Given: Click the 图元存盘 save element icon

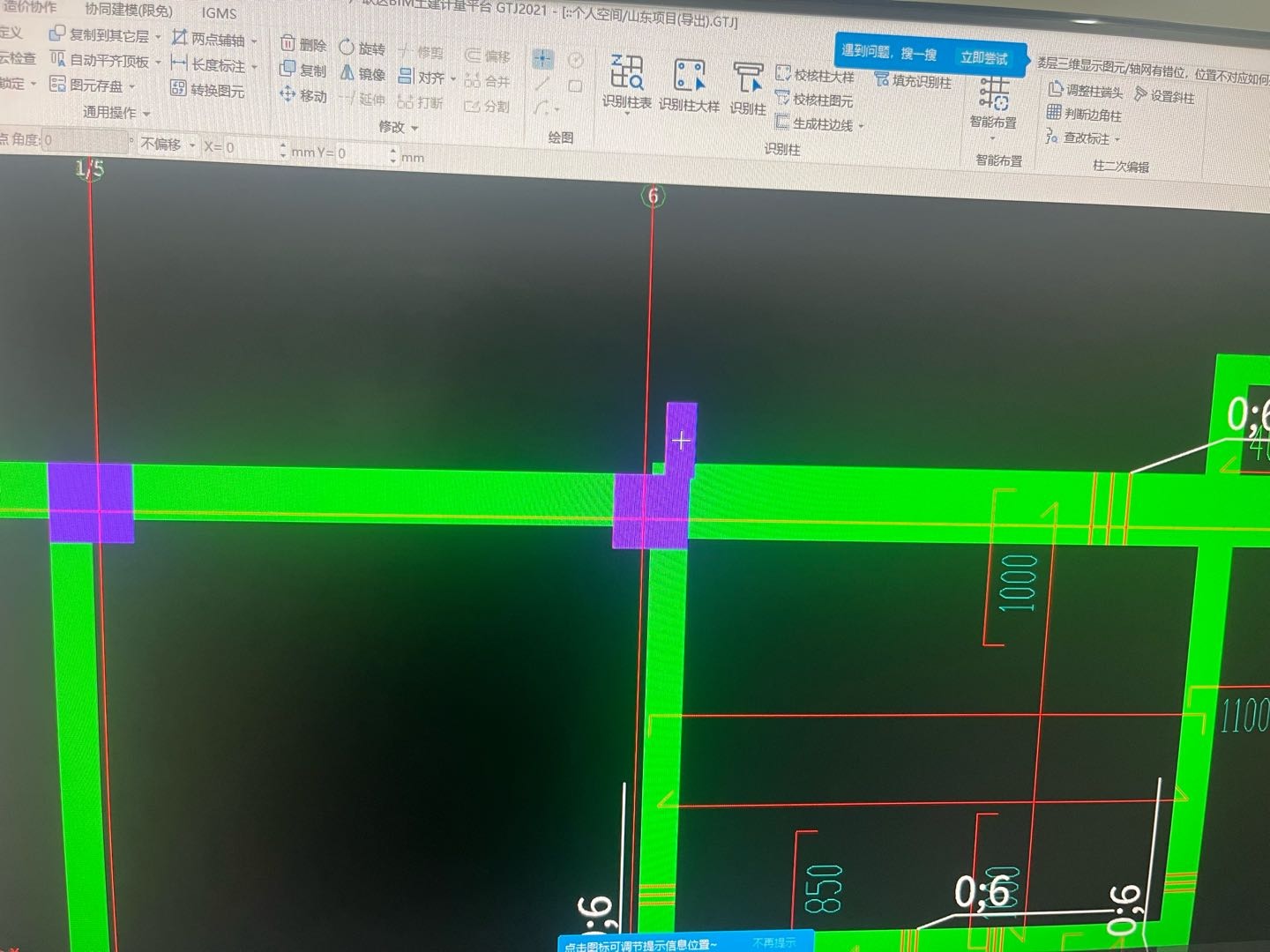Looking at the screenshot, I should coord(57,85).
